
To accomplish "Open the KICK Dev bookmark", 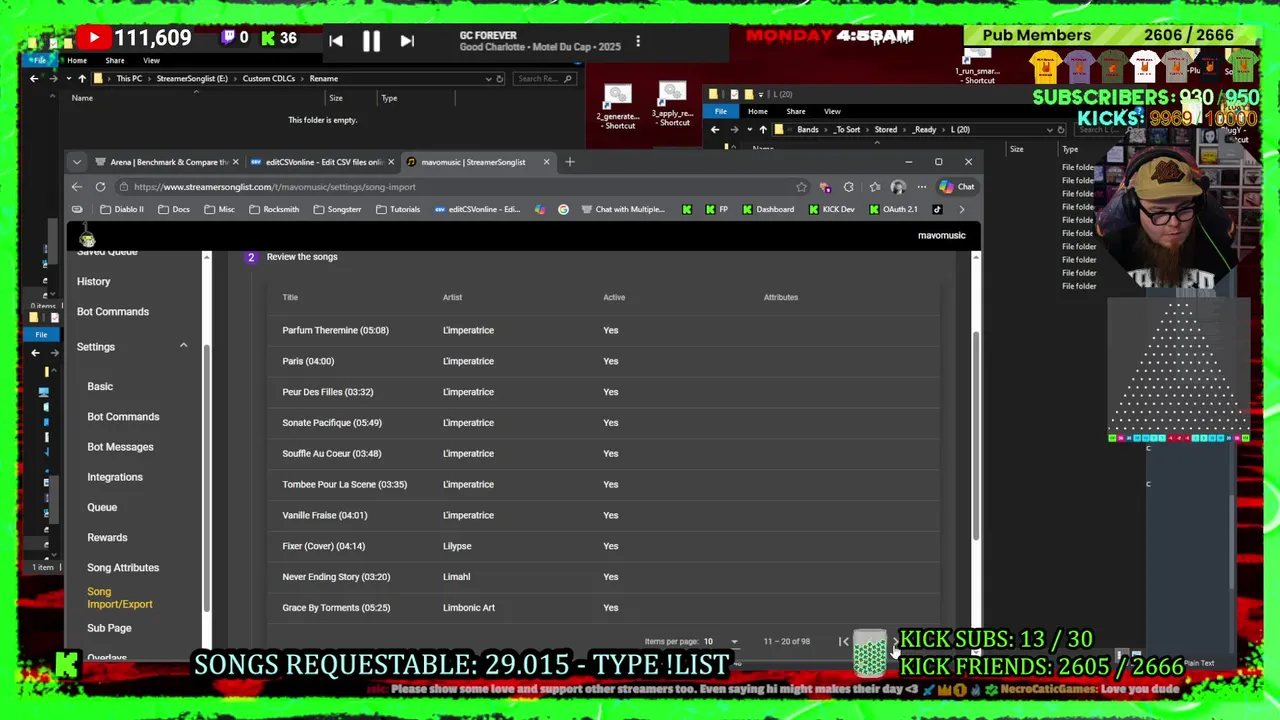I will [x=831, y=210].
